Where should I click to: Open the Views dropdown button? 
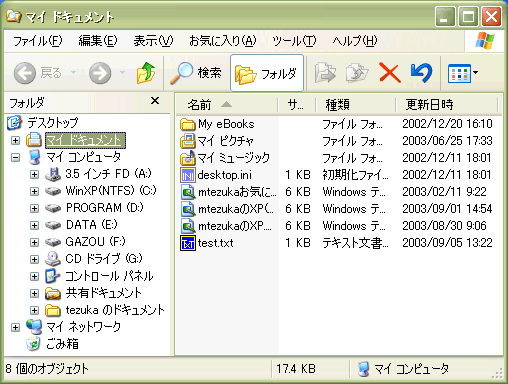coord(463,73)
